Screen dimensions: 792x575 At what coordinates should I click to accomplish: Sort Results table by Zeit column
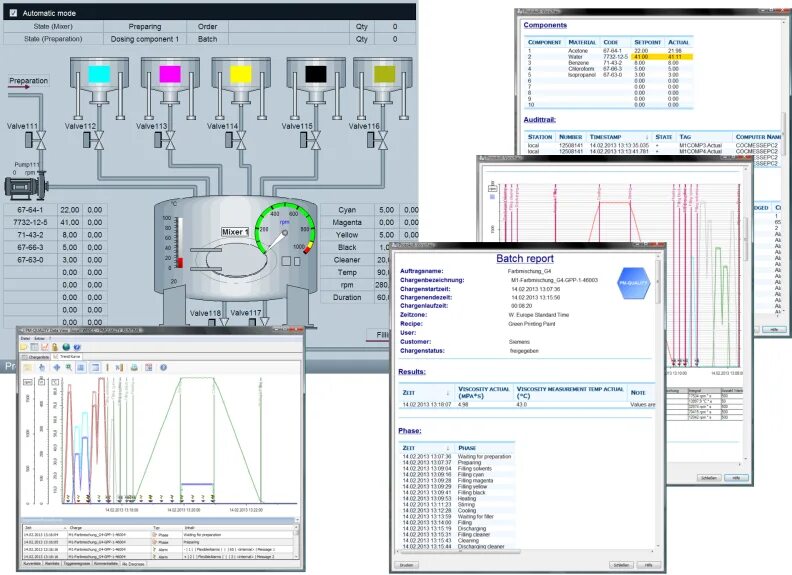(x=425, y=393)
